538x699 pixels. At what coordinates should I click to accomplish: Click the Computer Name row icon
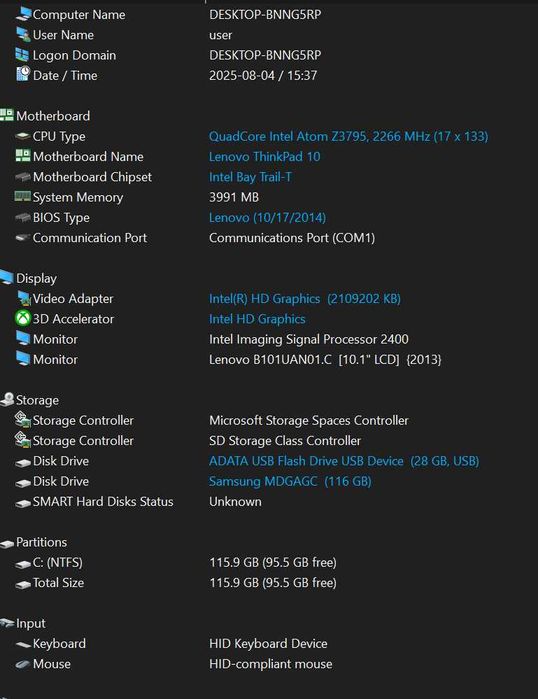(x=23, y=14)
